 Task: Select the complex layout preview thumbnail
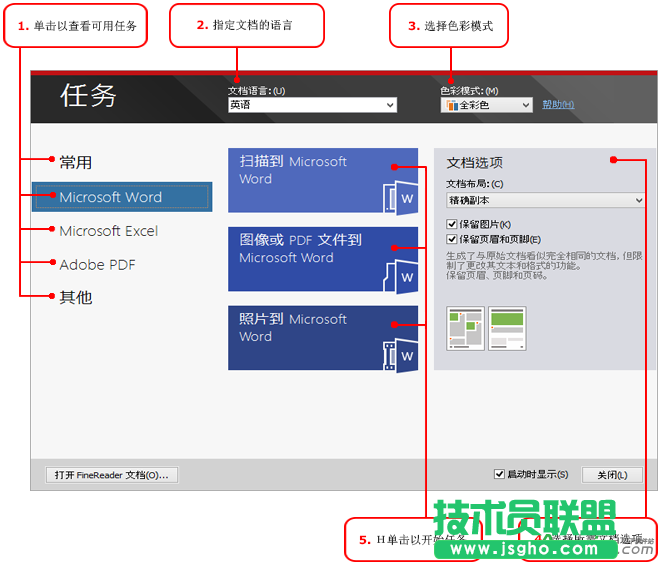pos(465,328)
